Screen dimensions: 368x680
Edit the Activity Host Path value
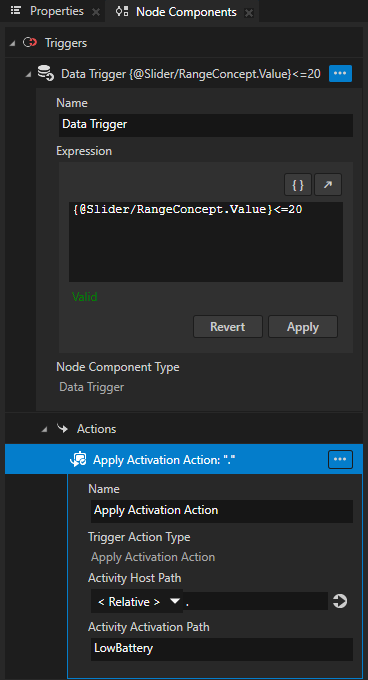tap(255, 602)
